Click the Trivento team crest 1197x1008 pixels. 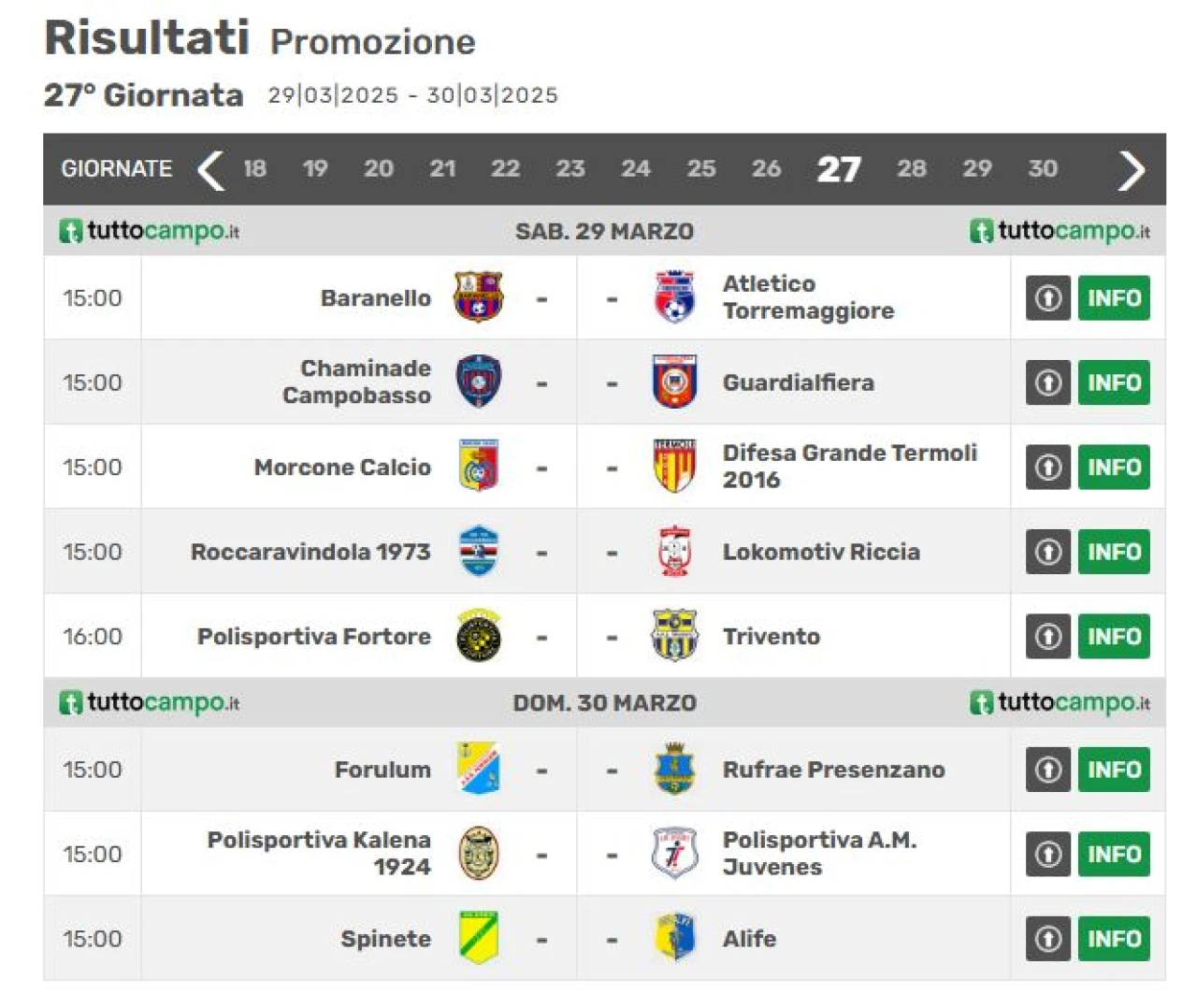pyautogui.click(x=674, y=636)
